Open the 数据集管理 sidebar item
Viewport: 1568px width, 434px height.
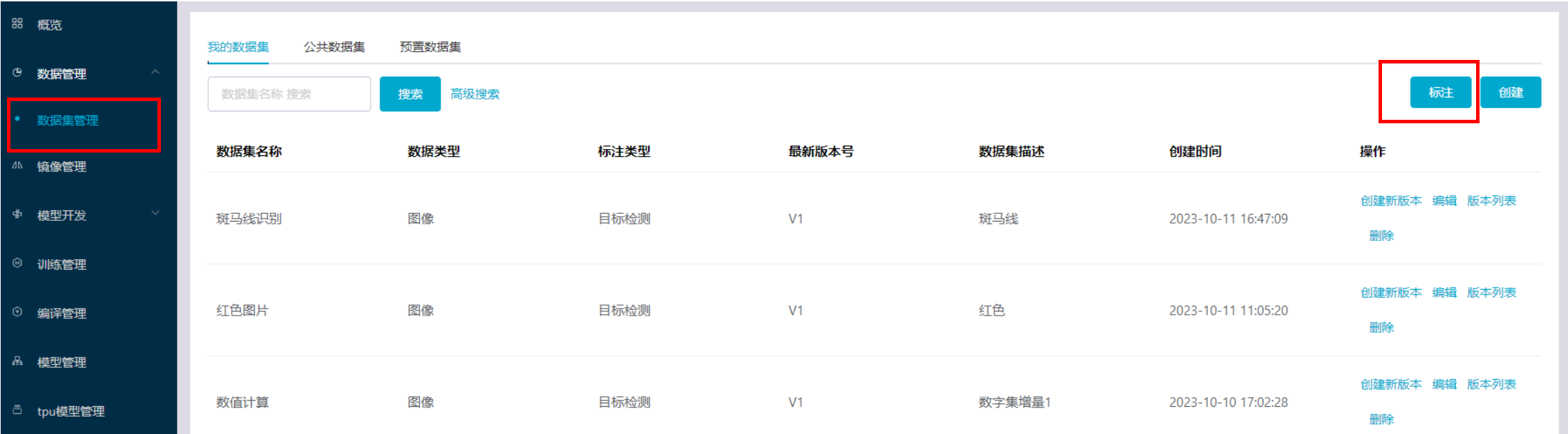pyautogui.click(x=68, y=121)
